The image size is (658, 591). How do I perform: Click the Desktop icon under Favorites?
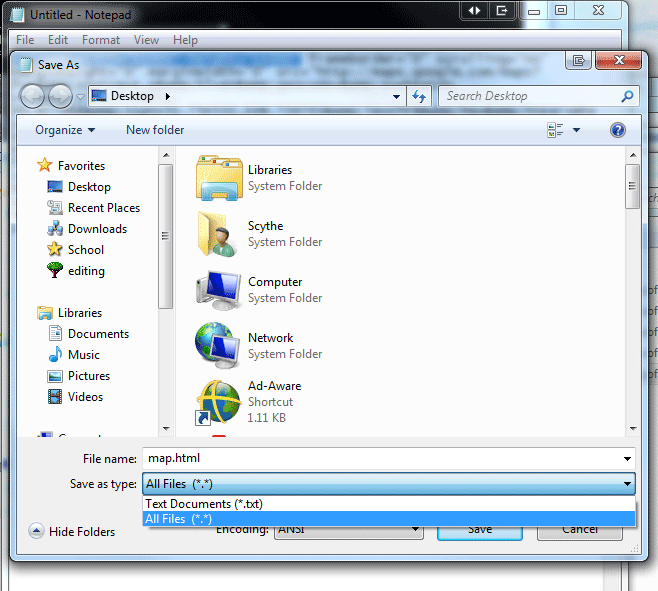[55, 186]
